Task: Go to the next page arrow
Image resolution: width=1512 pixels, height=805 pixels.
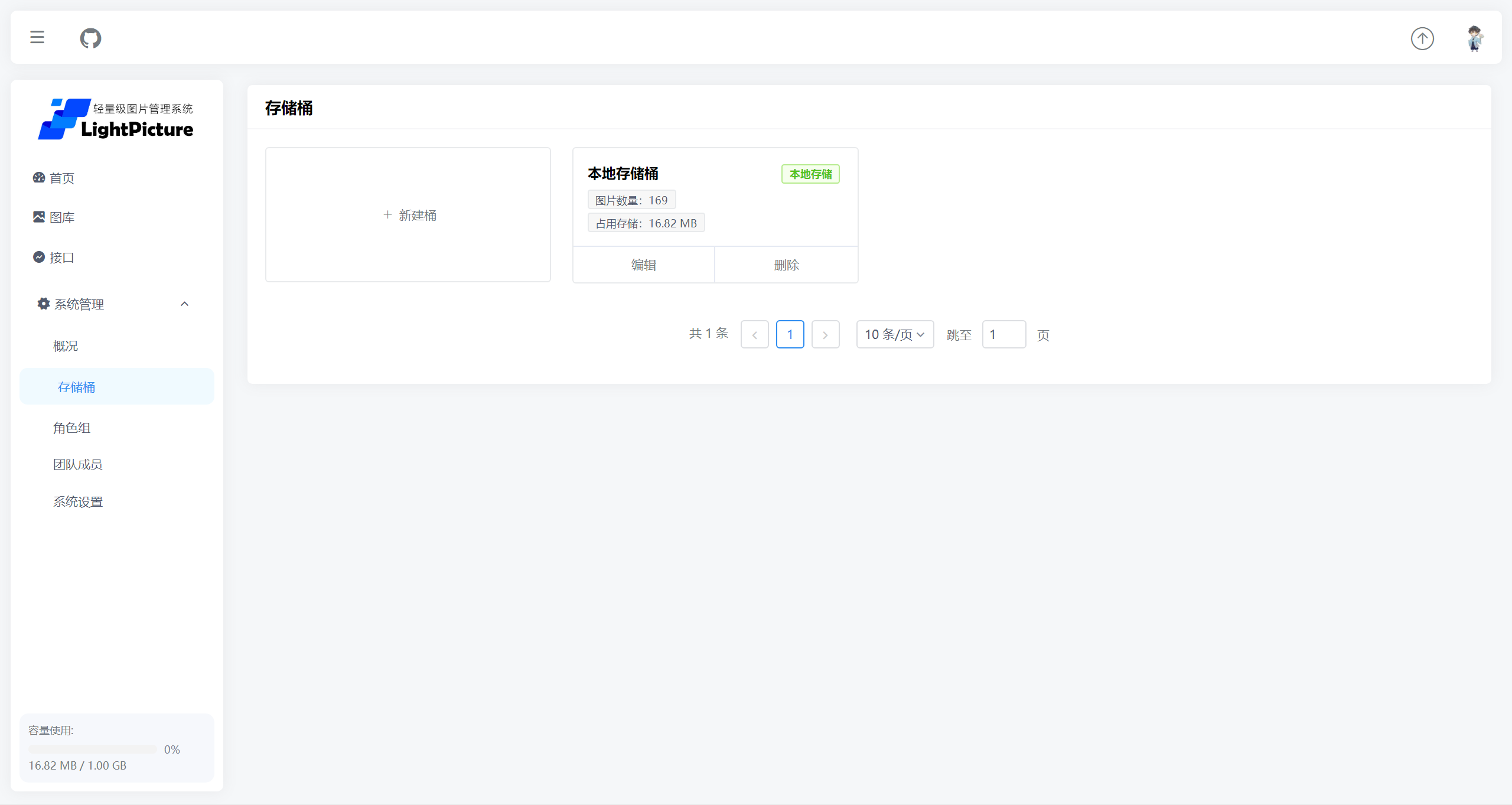Action: coord(825,334)
